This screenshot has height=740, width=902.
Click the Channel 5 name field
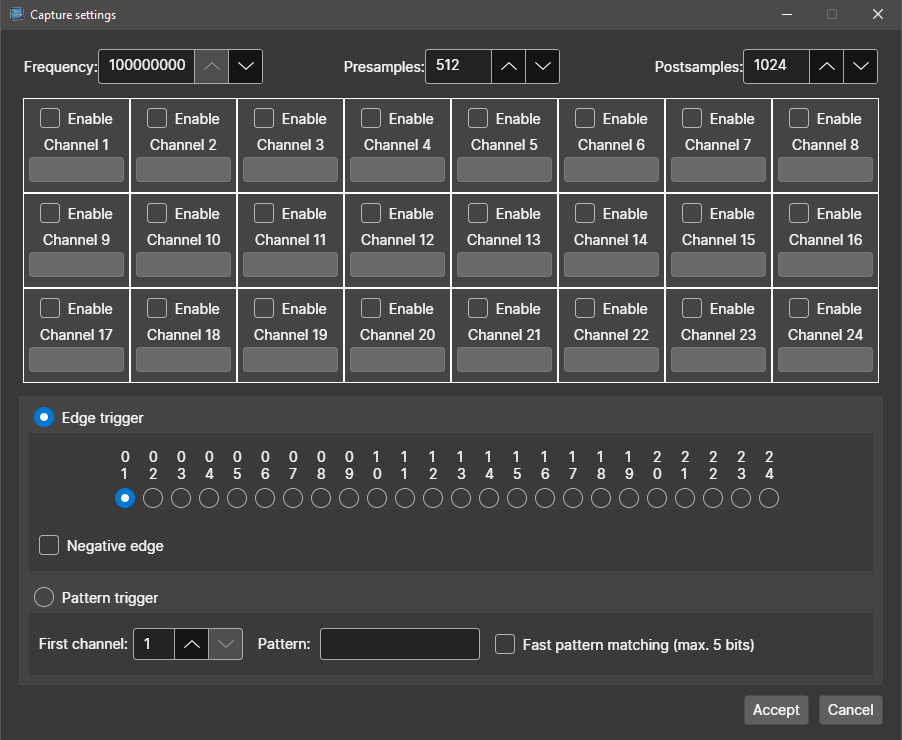coord(505,170)
